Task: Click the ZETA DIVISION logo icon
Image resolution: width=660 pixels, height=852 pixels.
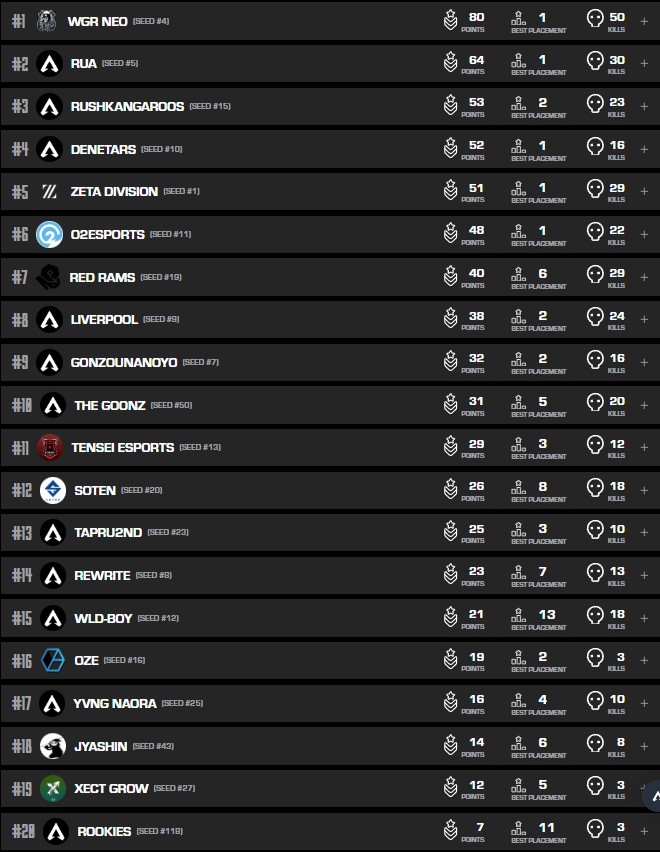Action: [50, 191]
